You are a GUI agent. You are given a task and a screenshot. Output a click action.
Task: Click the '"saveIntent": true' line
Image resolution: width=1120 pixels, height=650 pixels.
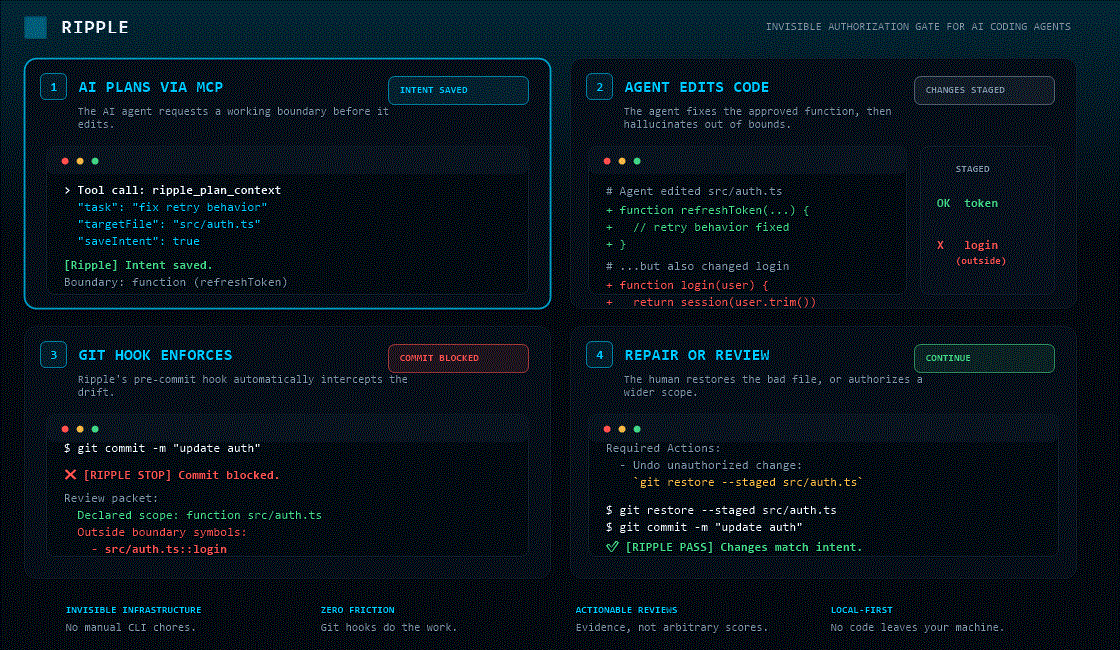point(139,241)
